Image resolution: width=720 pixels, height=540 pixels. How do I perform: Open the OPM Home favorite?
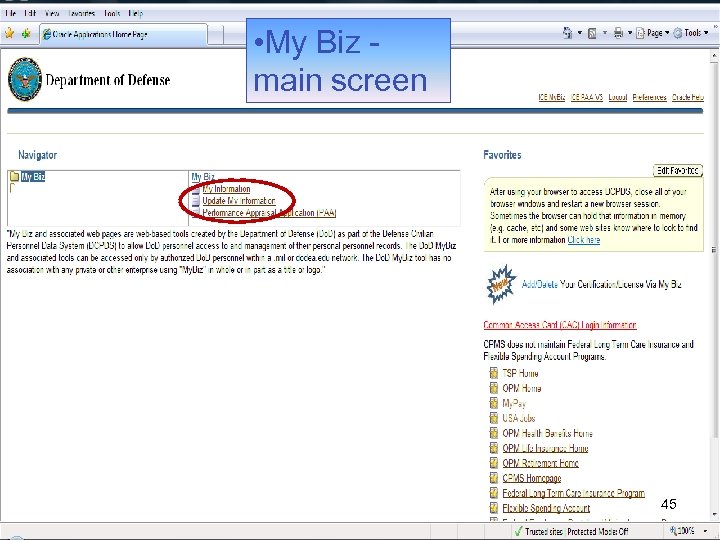pyautogui.click(x=522, y=388)
